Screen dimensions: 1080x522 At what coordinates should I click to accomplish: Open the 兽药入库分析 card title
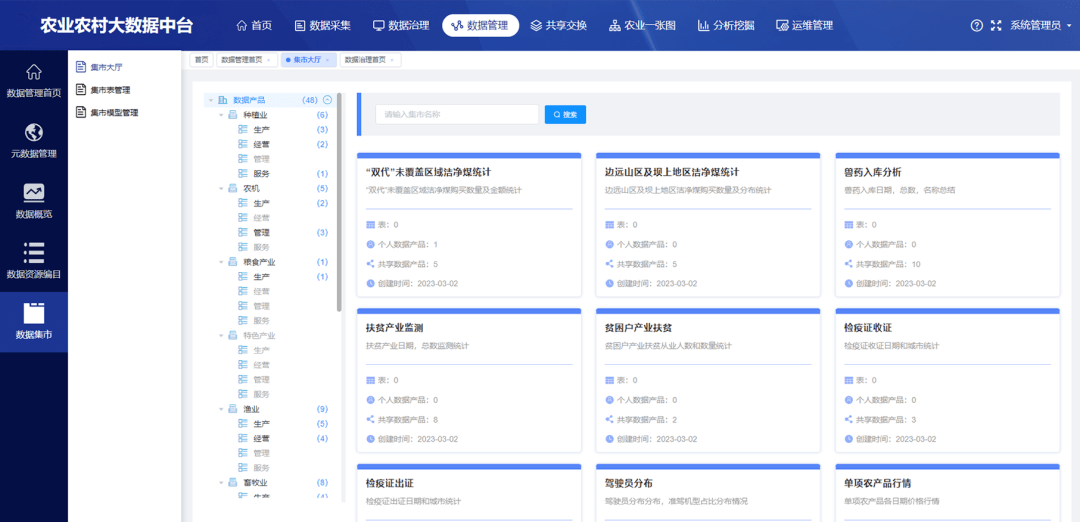tap(872, 171)
